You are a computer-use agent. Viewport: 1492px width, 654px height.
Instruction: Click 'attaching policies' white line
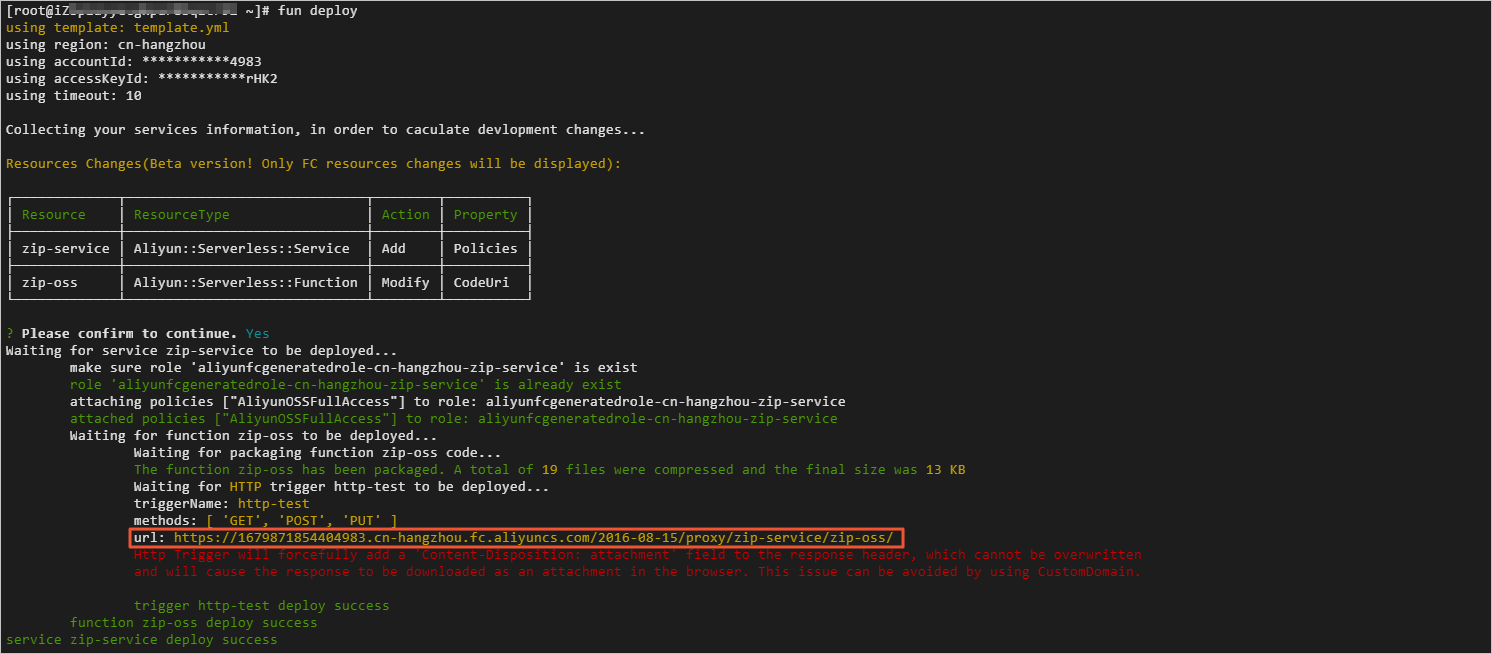coord(458,402)
